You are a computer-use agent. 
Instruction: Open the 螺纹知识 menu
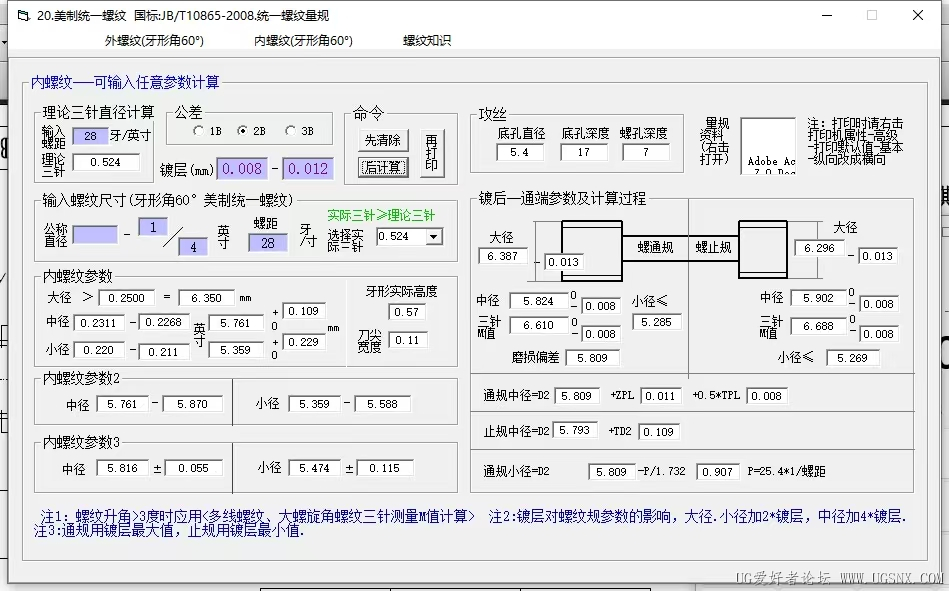pyautogui.click(x=427, y=41)
